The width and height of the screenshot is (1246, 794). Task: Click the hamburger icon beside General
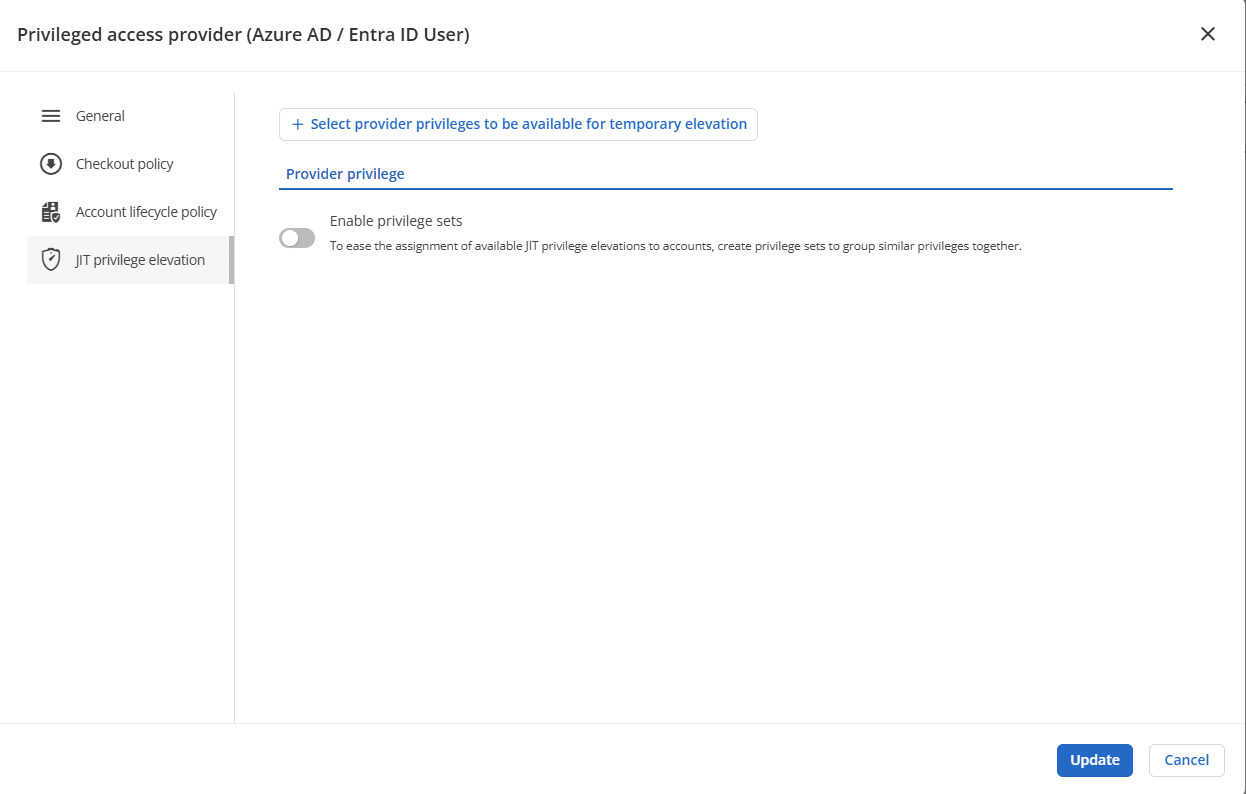pyautogui.click(x=51, y=115)
